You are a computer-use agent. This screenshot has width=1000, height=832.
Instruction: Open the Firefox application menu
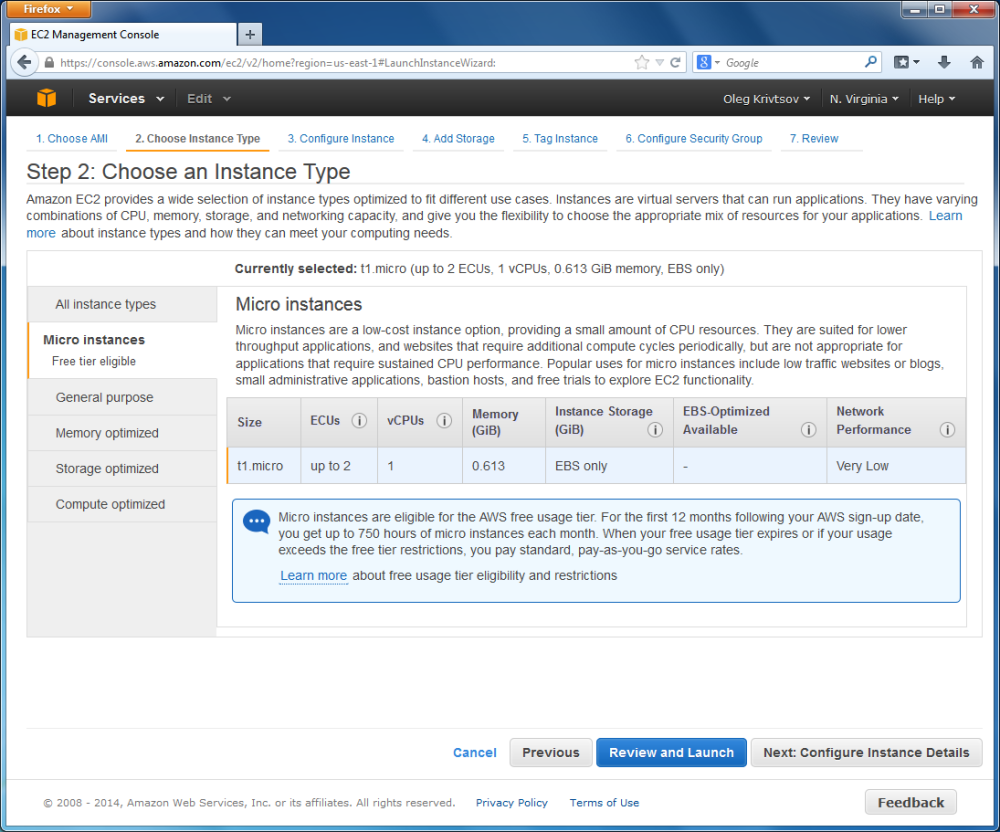[48, 9]
